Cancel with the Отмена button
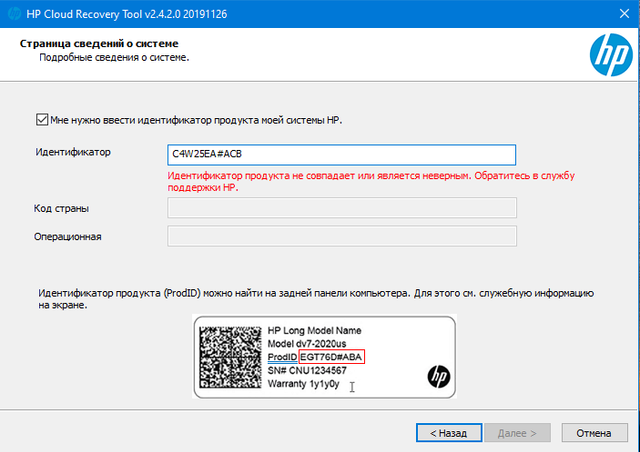Screen dimensions: 640x452 tap(594, 433)
